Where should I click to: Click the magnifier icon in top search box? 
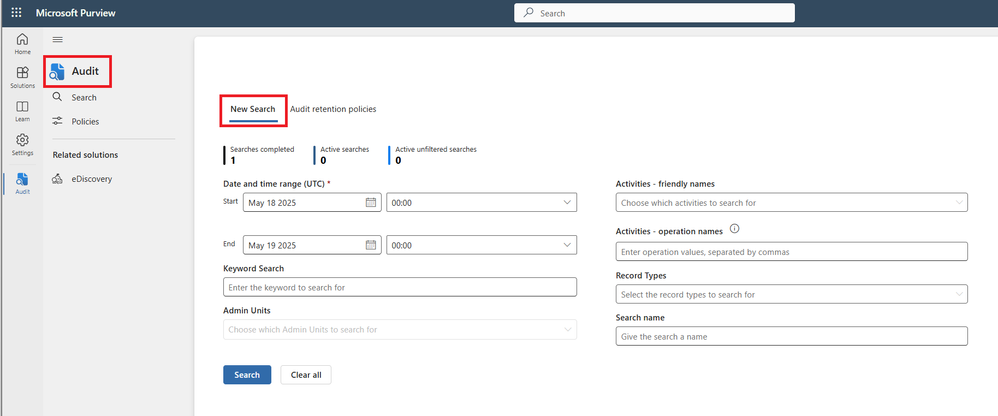tap(528, 13)
